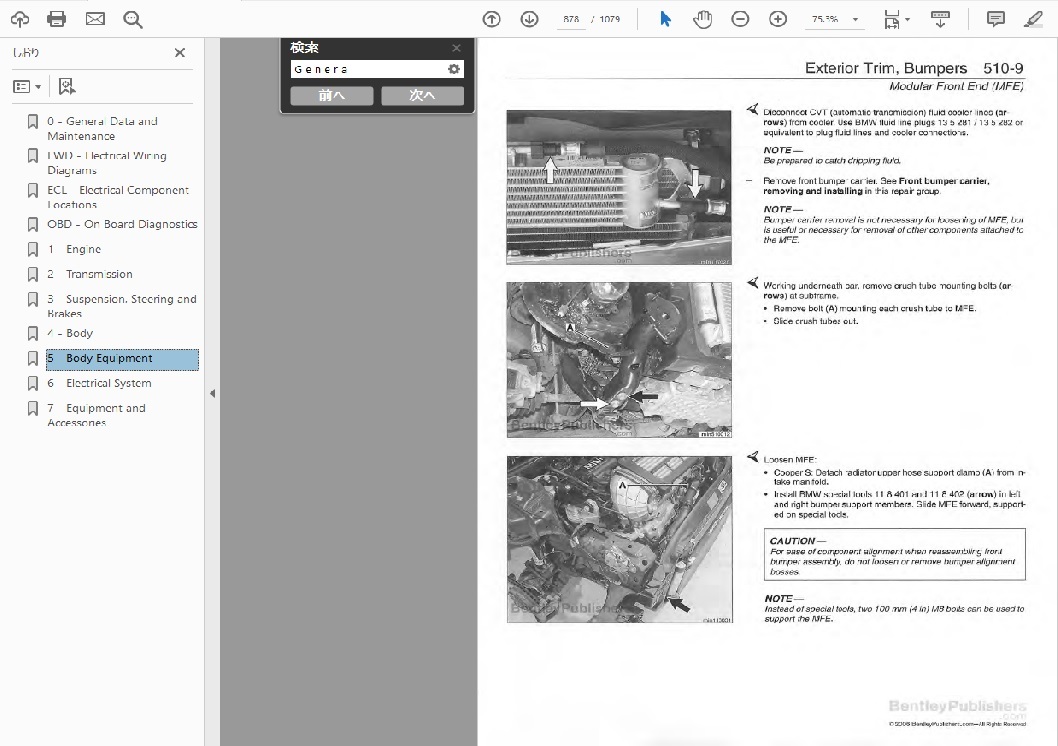Click the 前へ previous result button

click(x=332, y=96)
